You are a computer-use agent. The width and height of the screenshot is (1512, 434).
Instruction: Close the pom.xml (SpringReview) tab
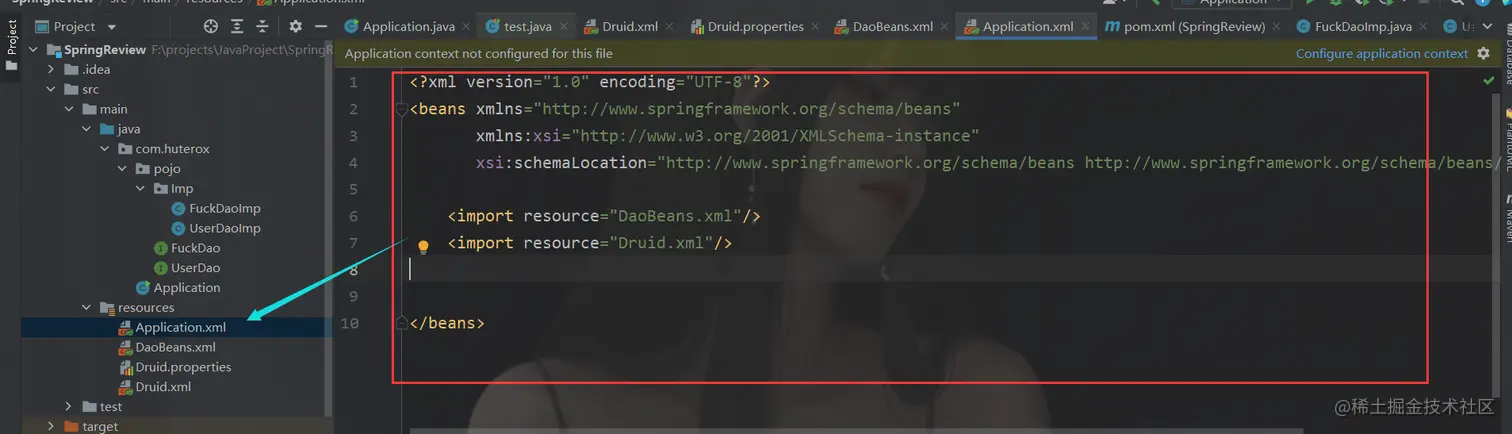(1277, 27)
